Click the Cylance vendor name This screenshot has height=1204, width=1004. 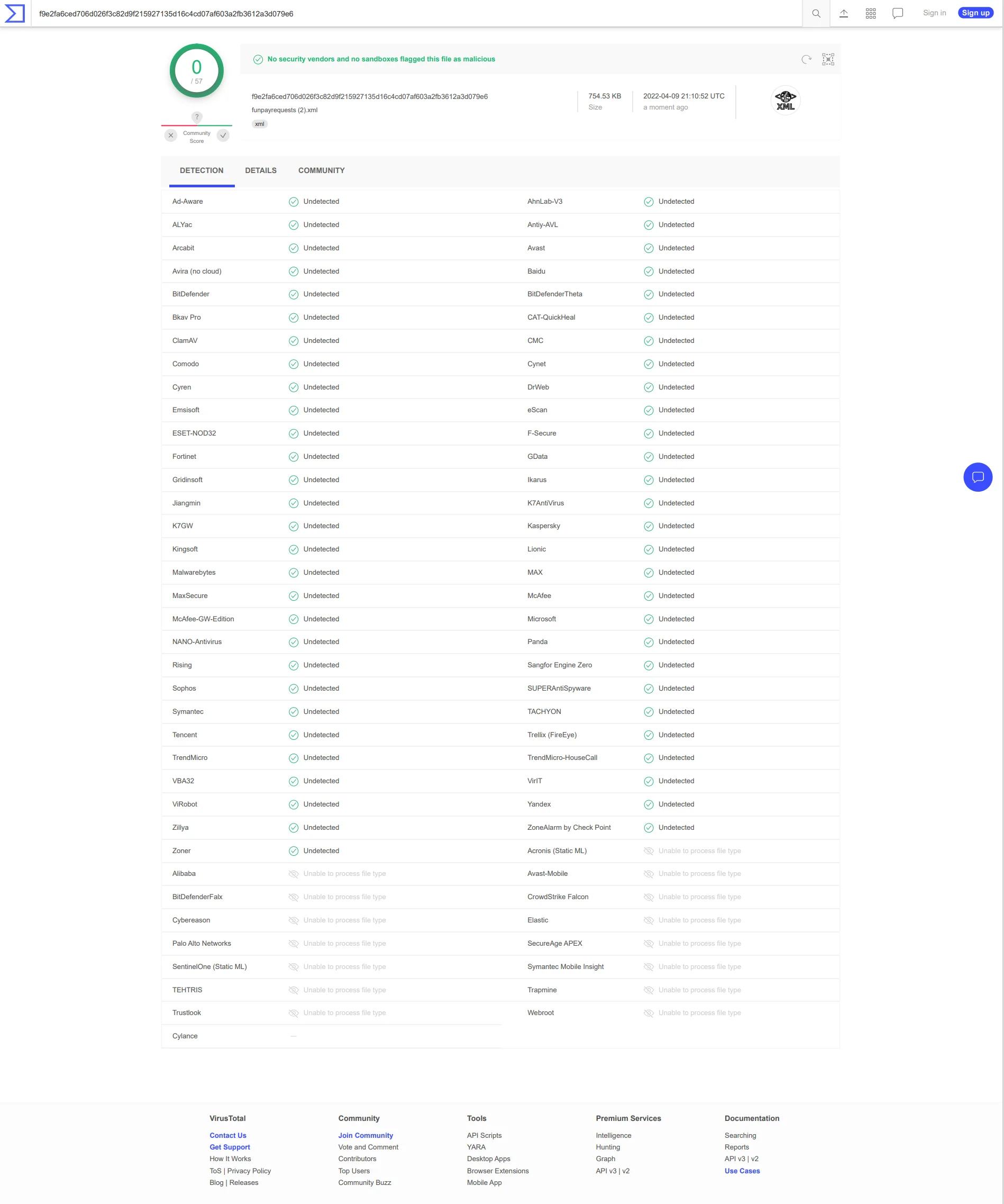[185, 1036]
